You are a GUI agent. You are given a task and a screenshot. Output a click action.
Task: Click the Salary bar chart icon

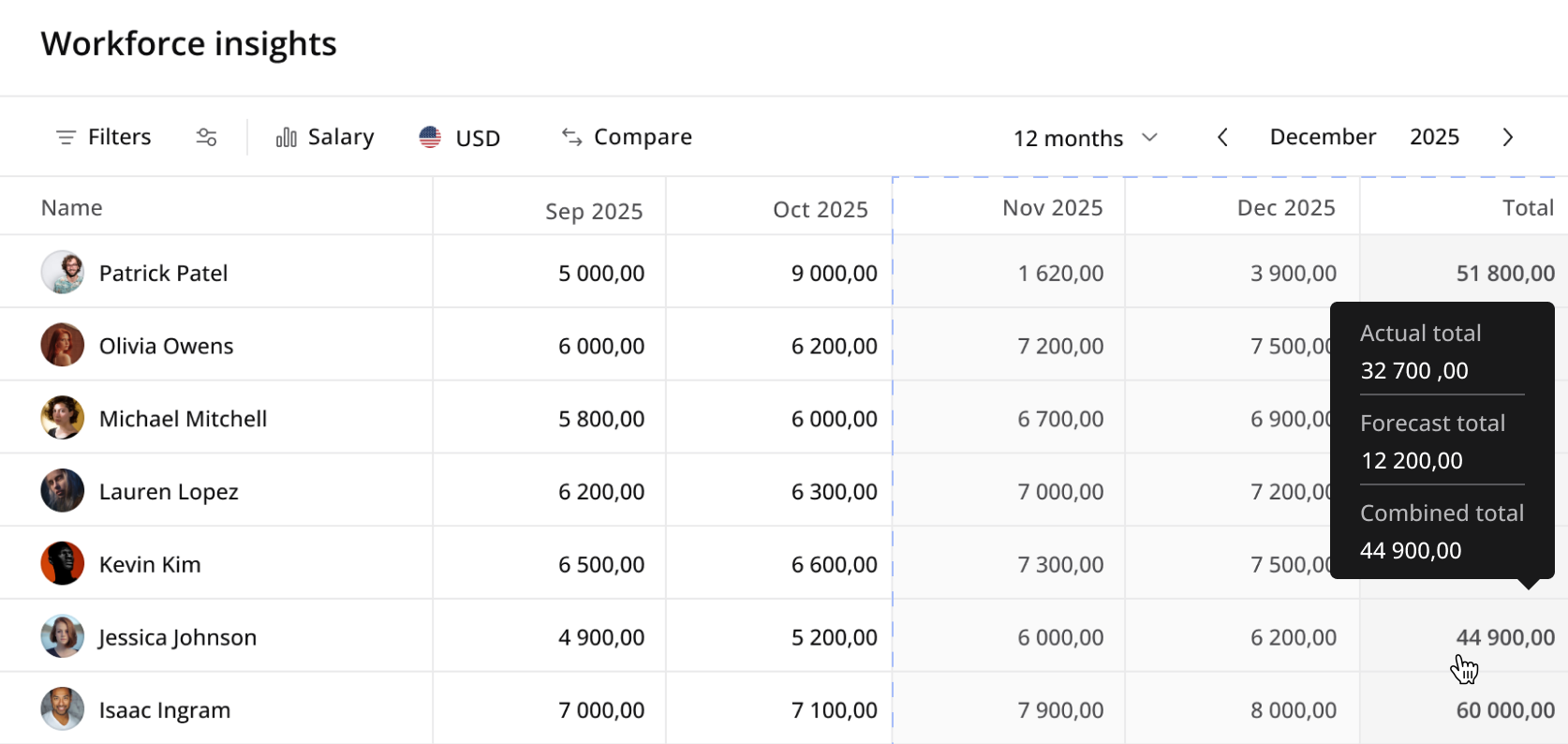click(287, 138)
